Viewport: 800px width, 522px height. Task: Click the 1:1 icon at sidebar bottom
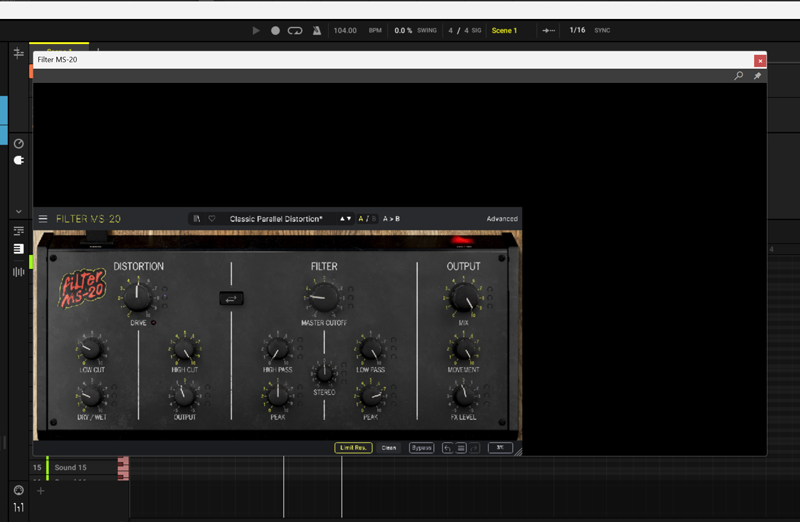18,507
